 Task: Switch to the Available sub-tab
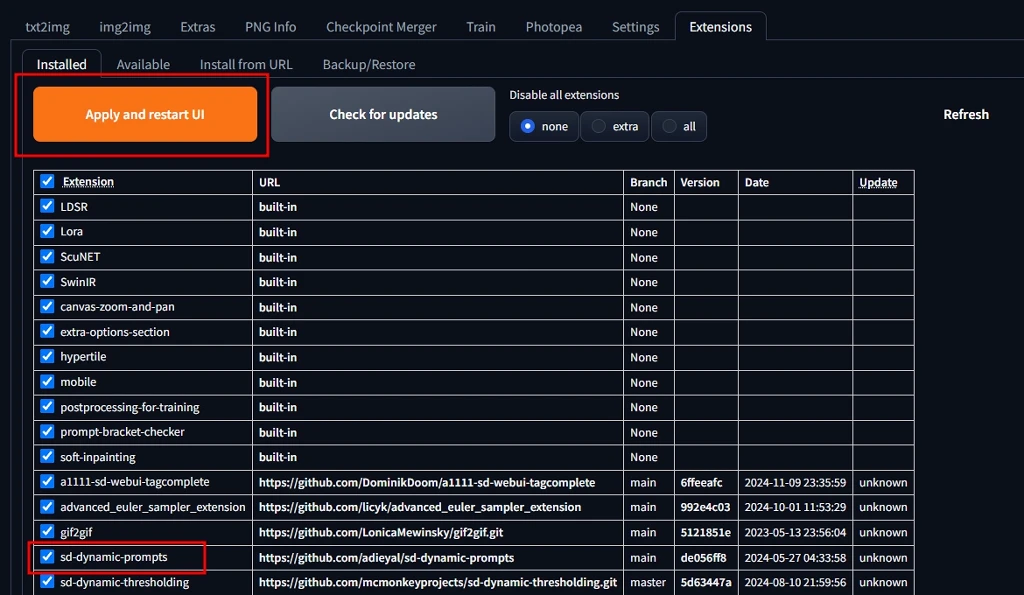(x=143, y=64)
